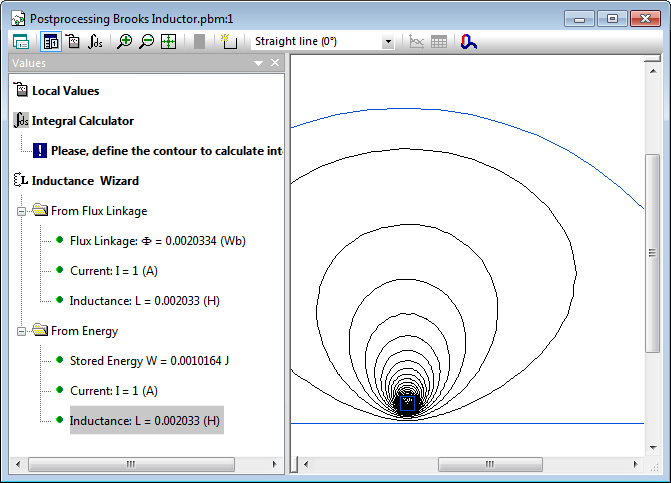
Task: Collapse the From Energy node
Action: [x=21, y=331]
